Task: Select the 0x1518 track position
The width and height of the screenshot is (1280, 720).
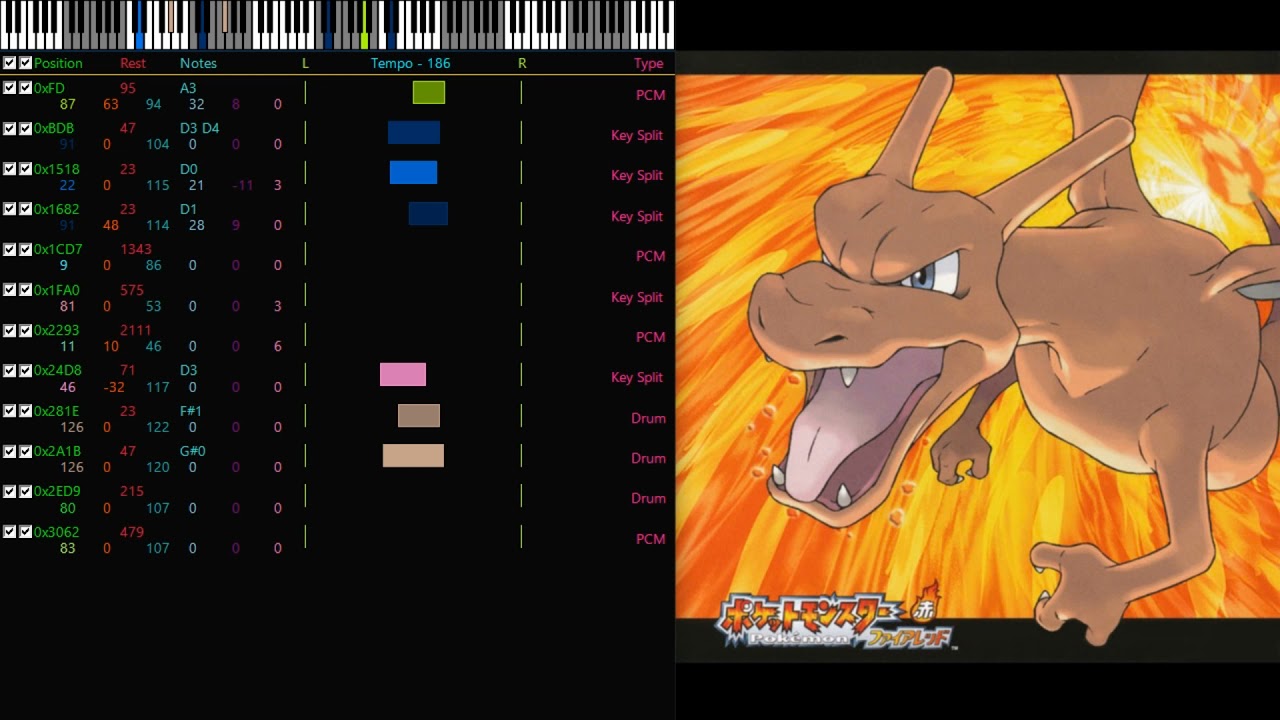Action: coord(57,169)
